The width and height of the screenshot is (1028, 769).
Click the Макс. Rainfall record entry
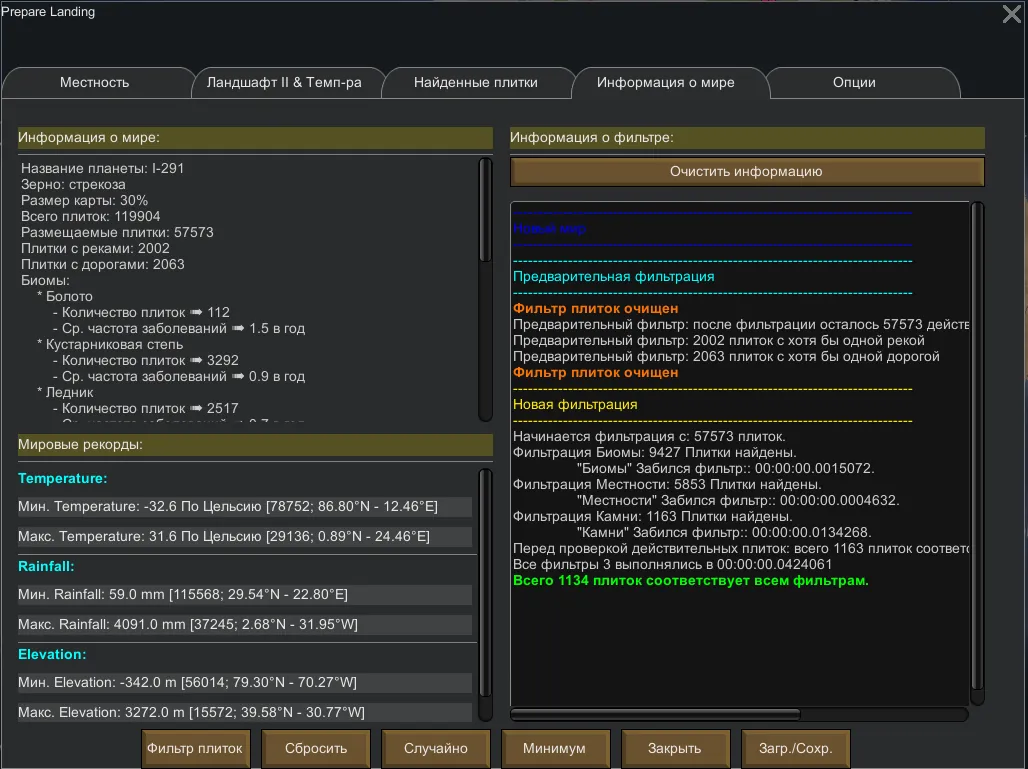tap(244, 625)
